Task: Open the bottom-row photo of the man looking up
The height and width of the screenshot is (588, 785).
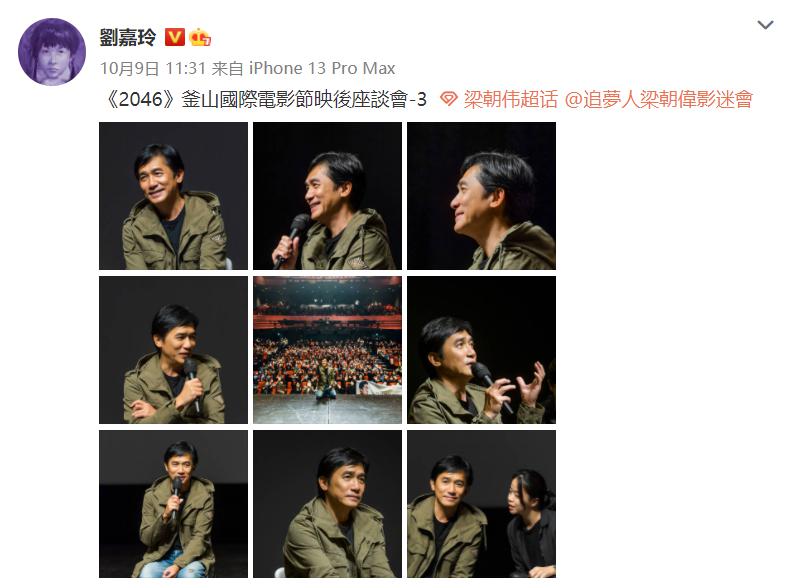Action: click(x=327, y=504)
